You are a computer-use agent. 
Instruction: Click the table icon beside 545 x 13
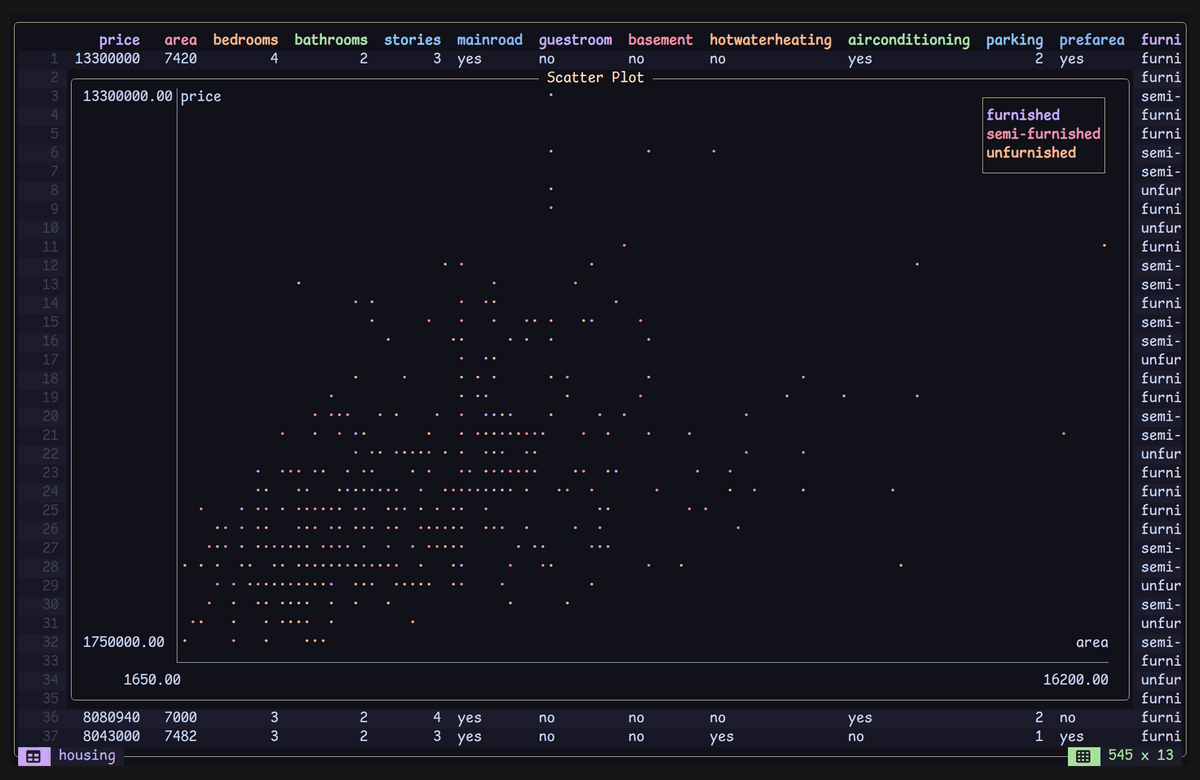1083,756
